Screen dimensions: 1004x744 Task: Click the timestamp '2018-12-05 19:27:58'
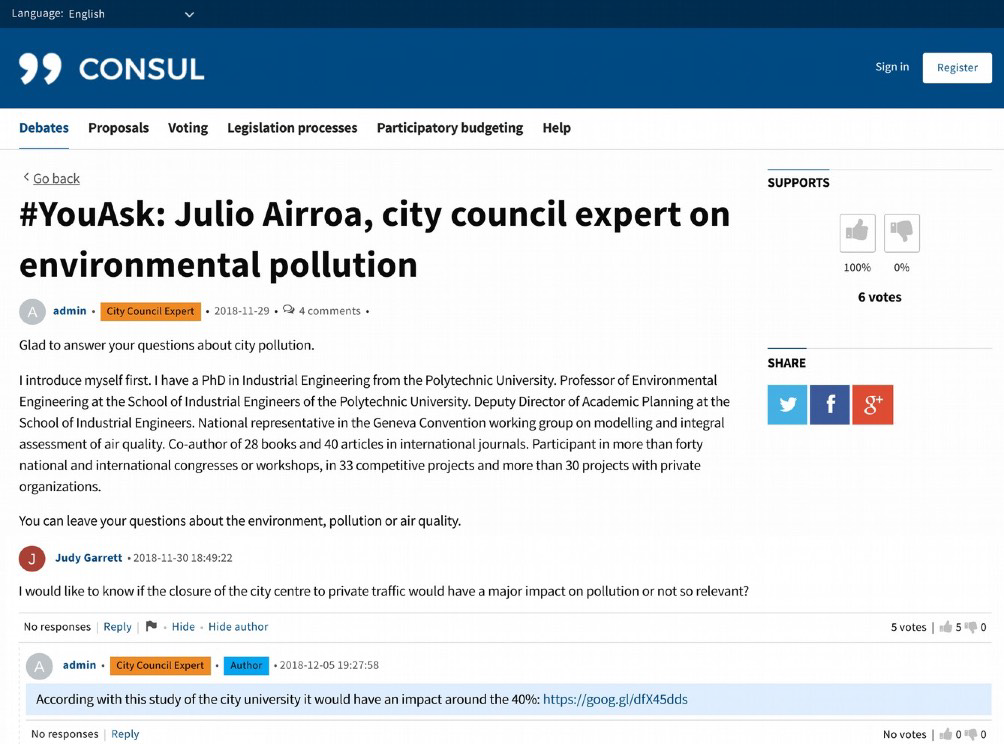point(329,666)
